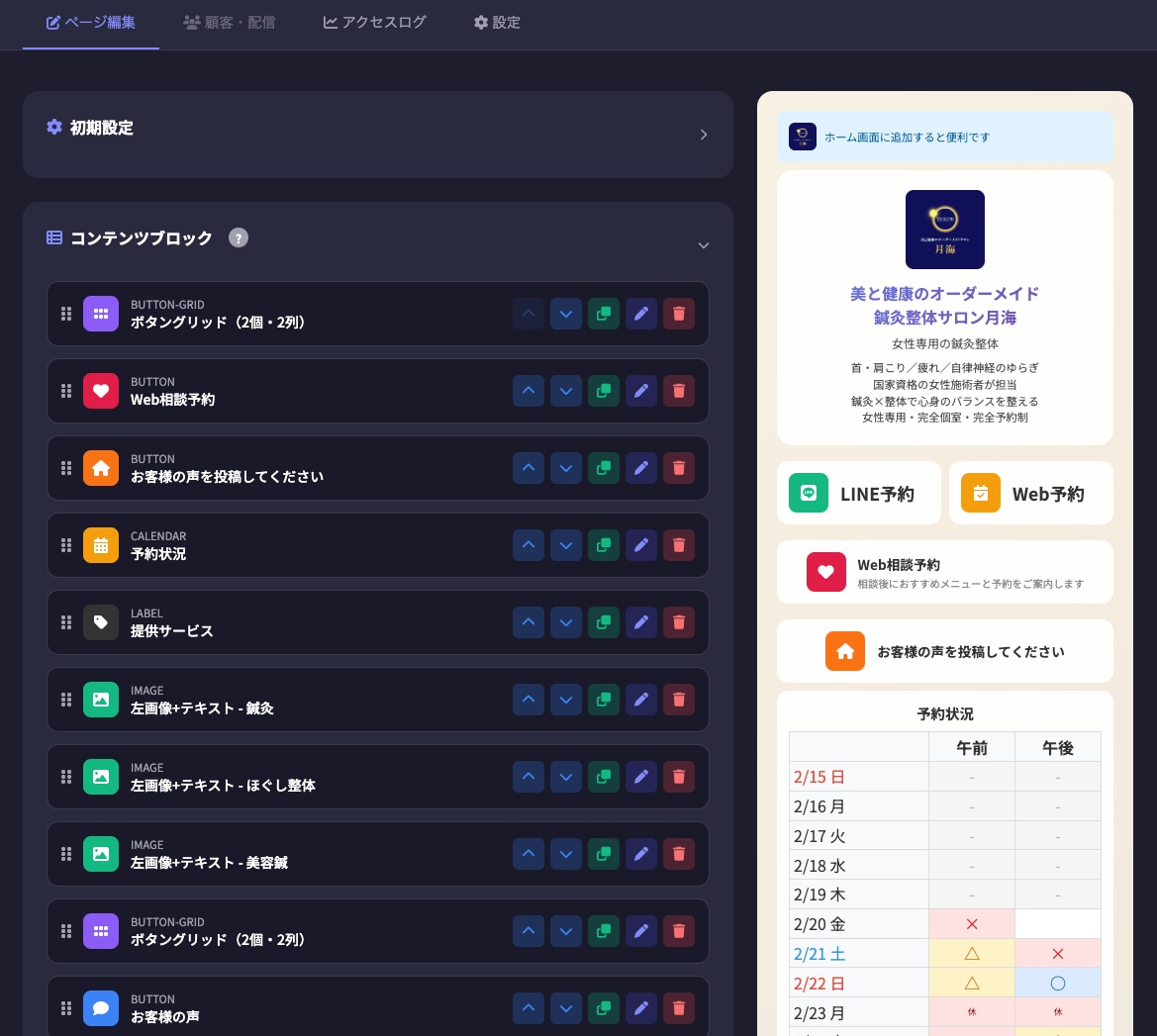Click the green image icon of 鍼灸 block
Image resolution: width=1157 pixels, height=1036 pixels.
tap(101, 700)
